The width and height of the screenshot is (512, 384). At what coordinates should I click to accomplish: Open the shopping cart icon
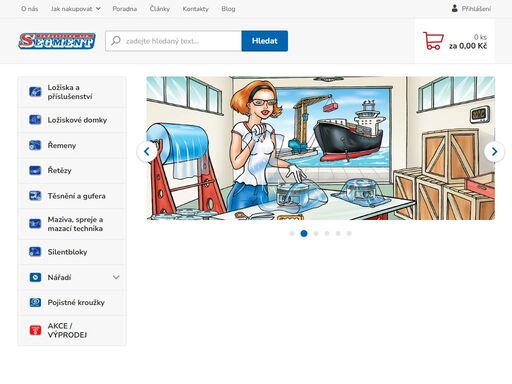tap(433, 41)
